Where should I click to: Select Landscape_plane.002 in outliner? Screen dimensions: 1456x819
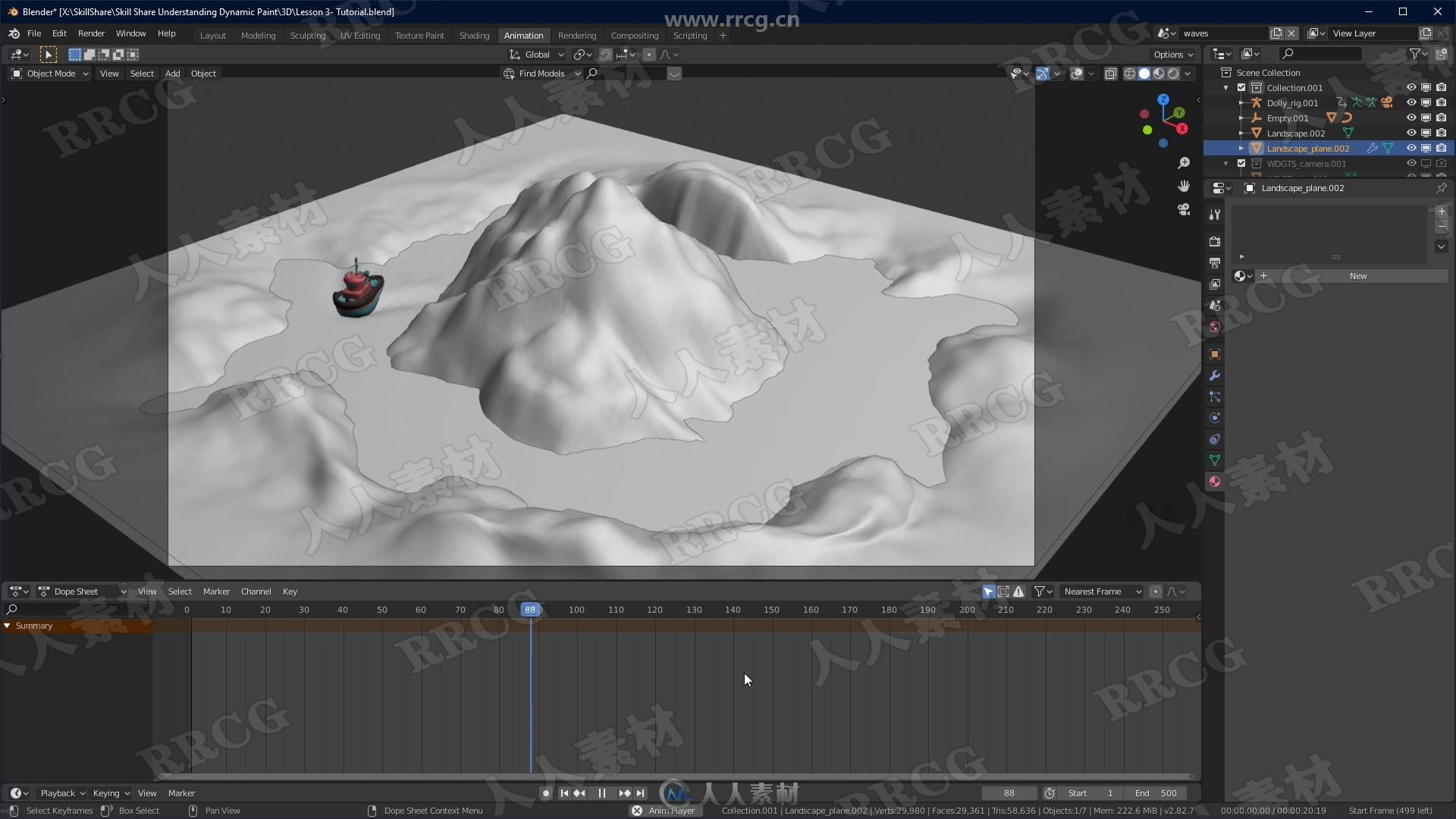pos(1308,148)
